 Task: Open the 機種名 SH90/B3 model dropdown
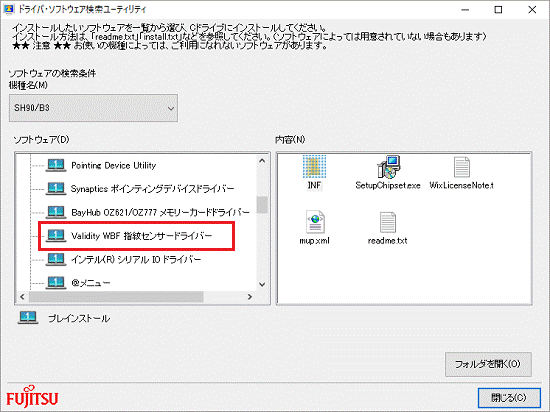tap(93, 108)
